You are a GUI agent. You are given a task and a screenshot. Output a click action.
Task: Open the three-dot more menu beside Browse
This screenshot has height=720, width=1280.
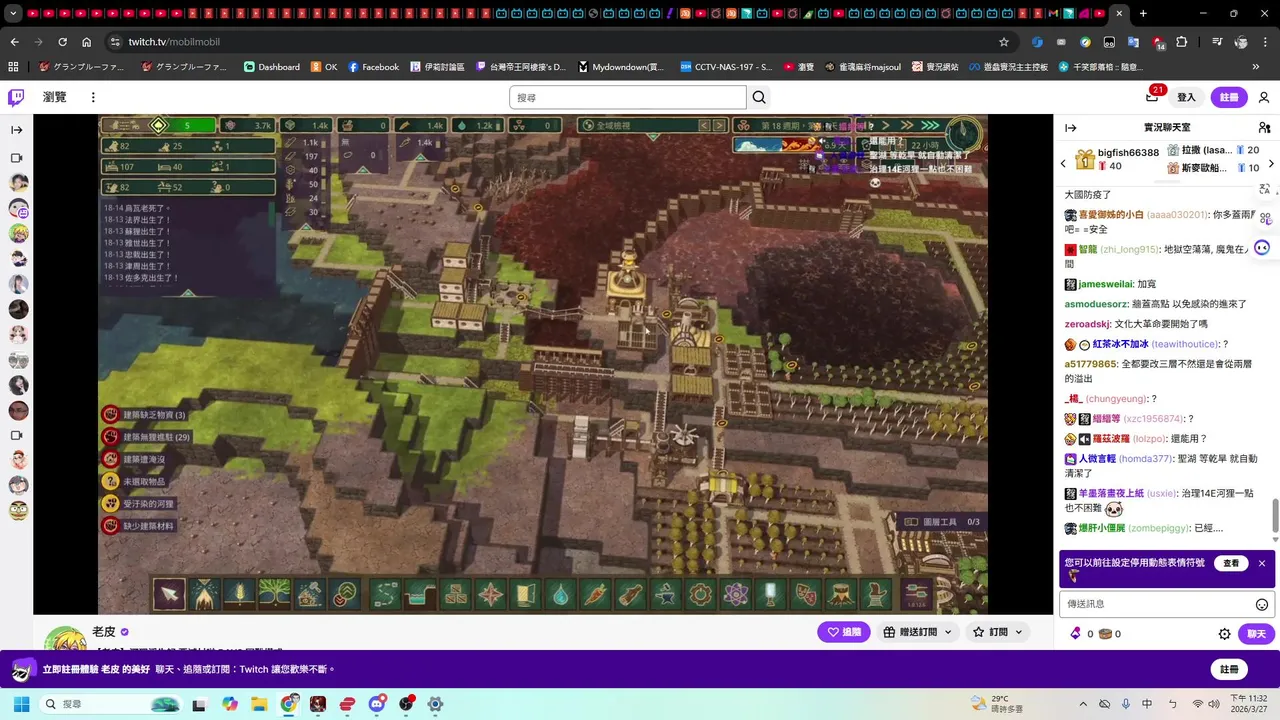click(x=93, y=97)
